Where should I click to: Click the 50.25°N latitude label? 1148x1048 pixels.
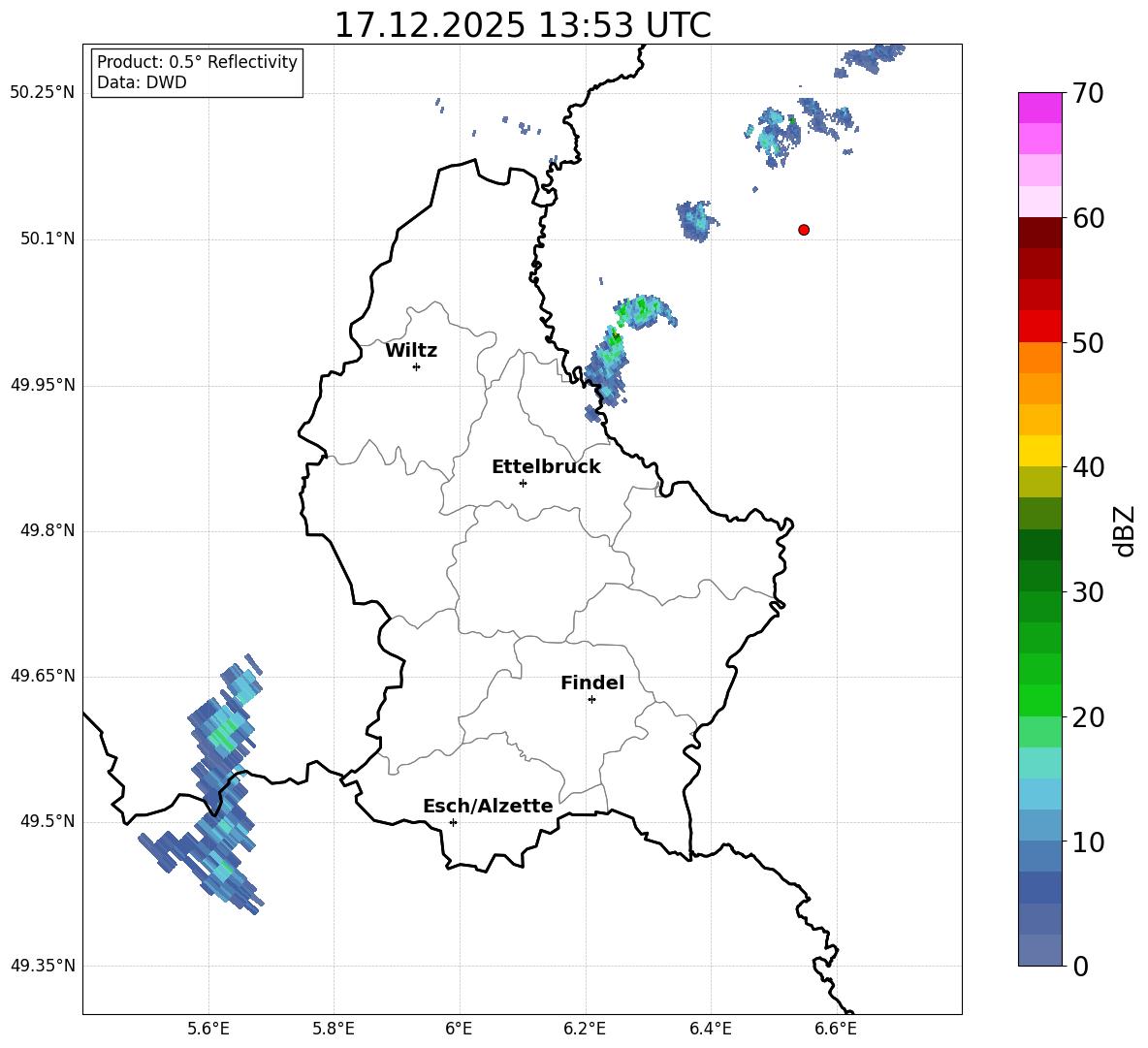43,93
